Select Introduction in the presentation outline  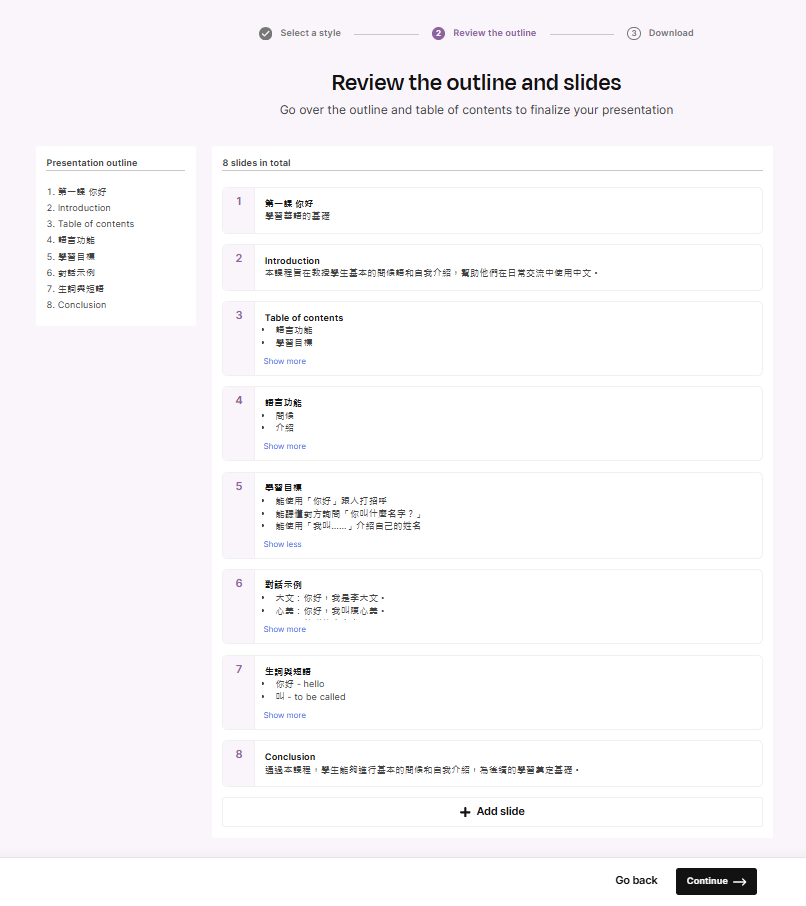[84, 208]
